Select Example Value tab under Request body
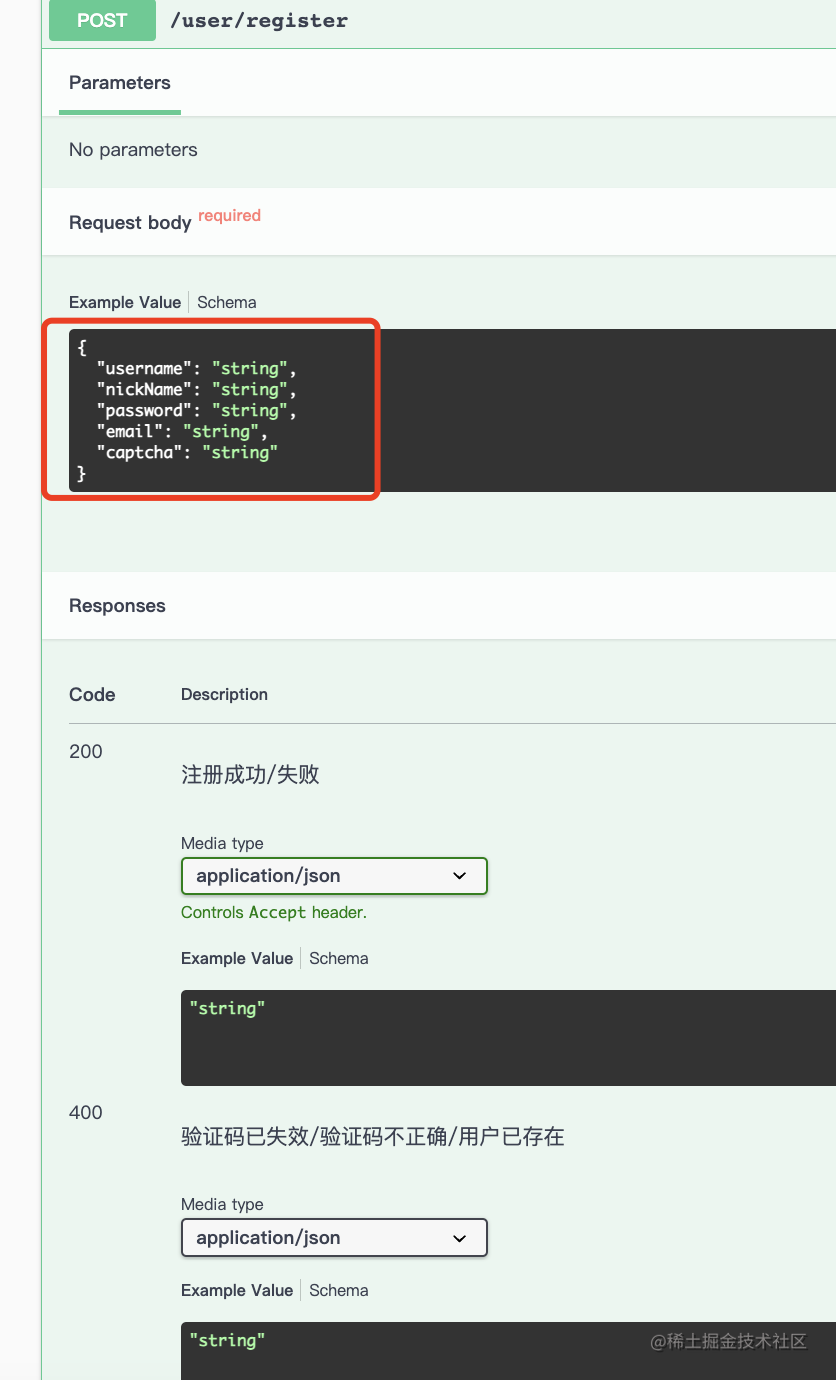The height and width of the screenshot is (1380, 836). [125, 302]
